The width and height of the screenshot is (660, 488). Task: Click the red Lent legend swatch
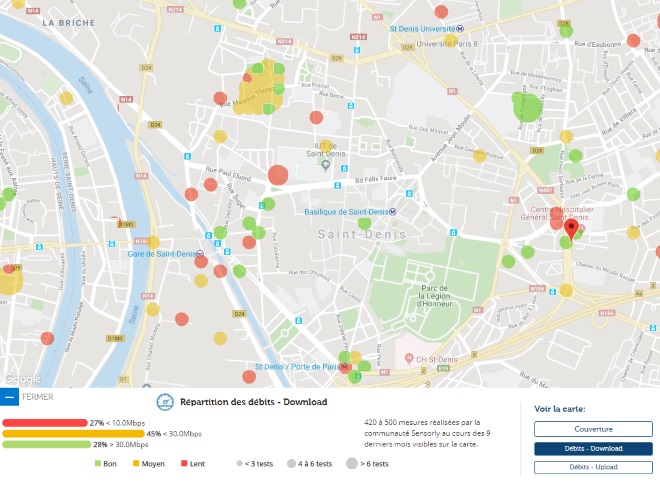pyautogui.click(x=184, y=464)
